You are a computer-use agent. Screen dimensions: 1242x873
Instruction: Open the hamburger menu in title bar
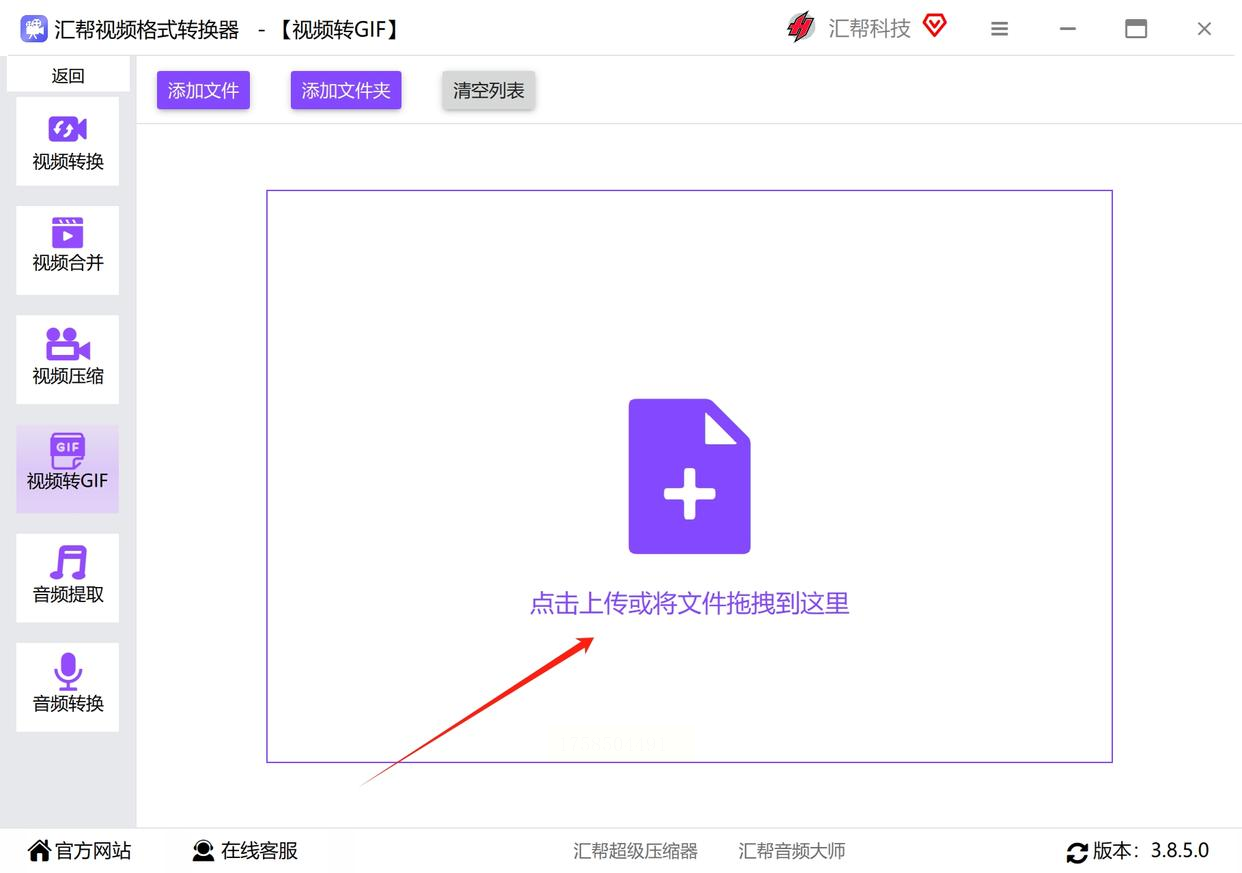999,29
